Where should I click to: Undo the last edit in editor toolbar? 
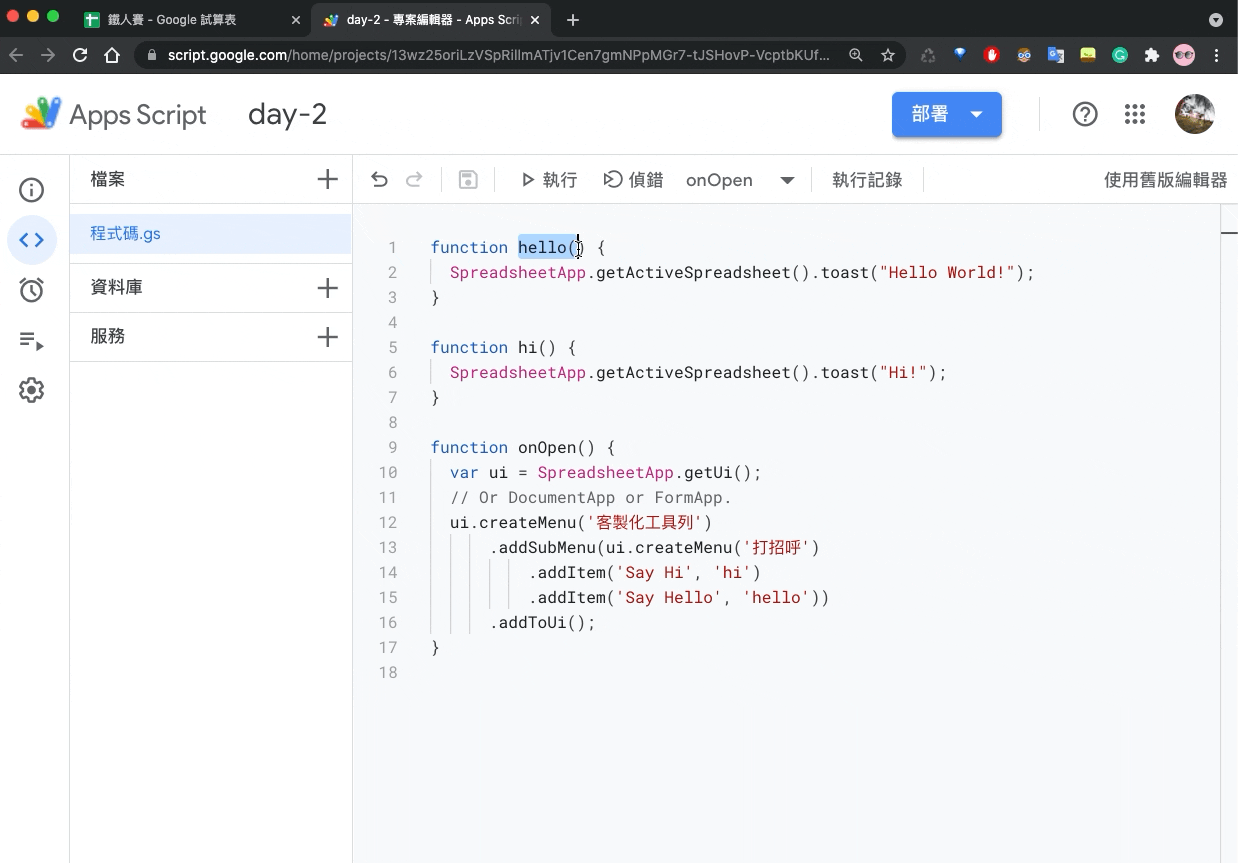click(x=379, y=180)
